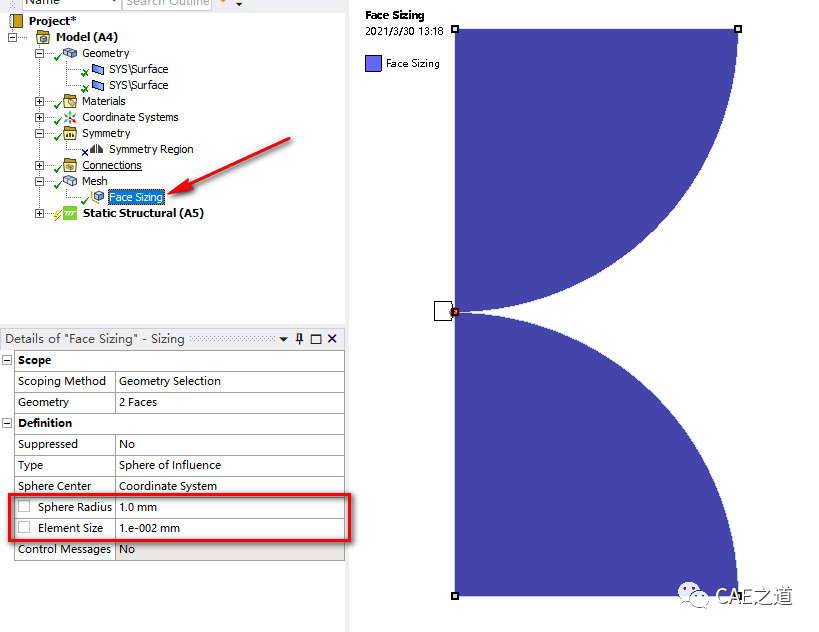
Task: Click the Sphere Center value Coordinate System
Action: coord(230,486)
